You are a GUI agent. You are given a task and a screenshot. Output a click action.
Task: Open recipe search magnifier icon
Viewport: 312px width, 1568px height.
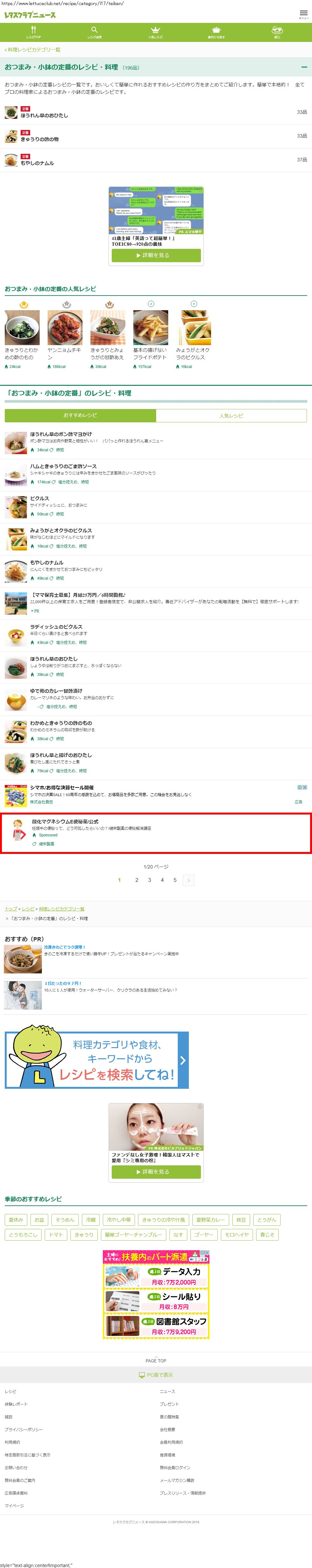[x=94, y=30]
